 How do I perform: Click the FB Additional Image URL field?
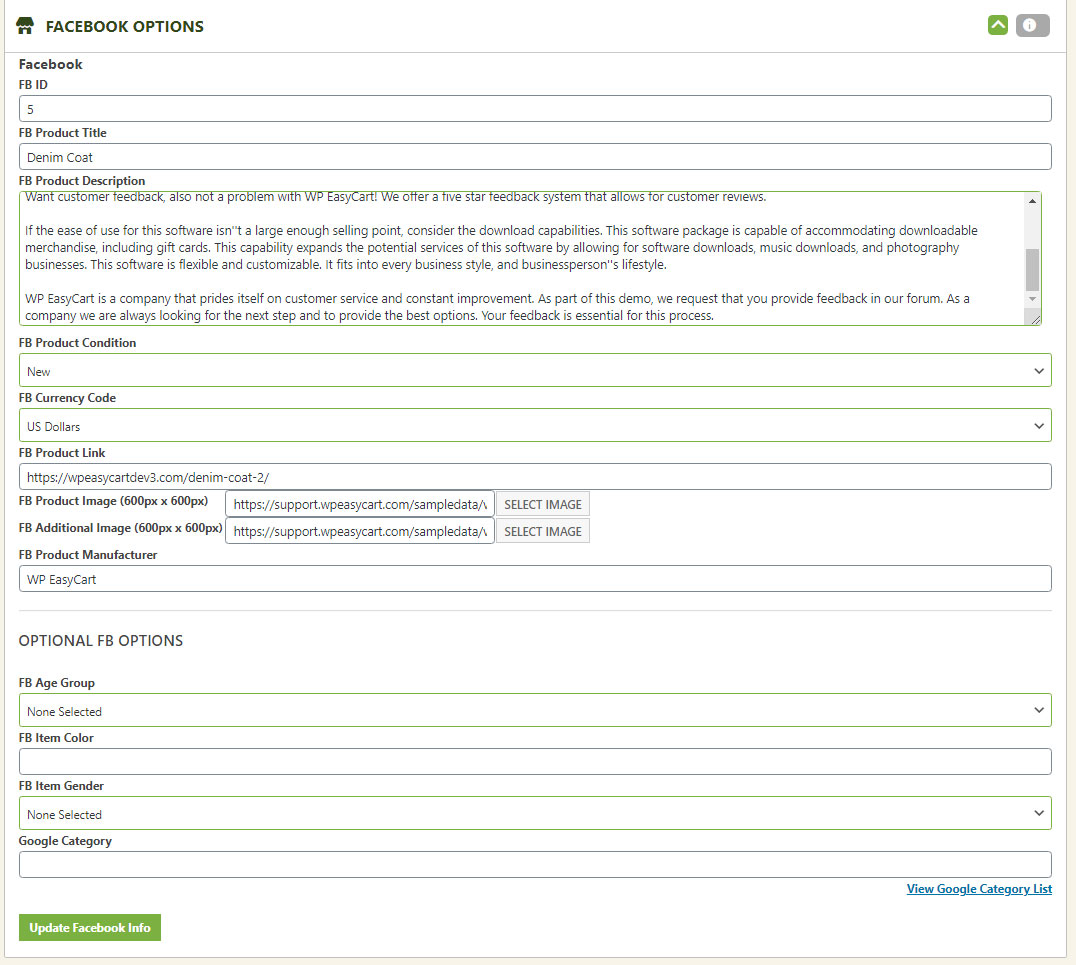(360, 531)
